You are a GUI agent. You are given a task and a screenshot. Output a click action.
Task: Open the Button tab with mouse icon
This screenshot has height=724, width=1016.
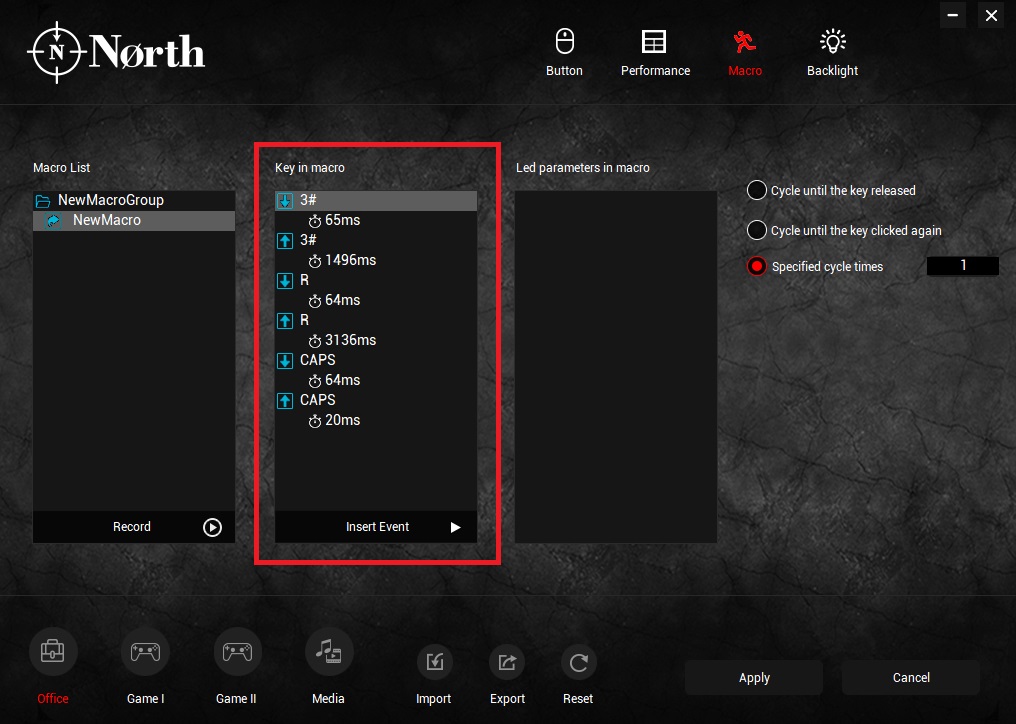point(564,53)
